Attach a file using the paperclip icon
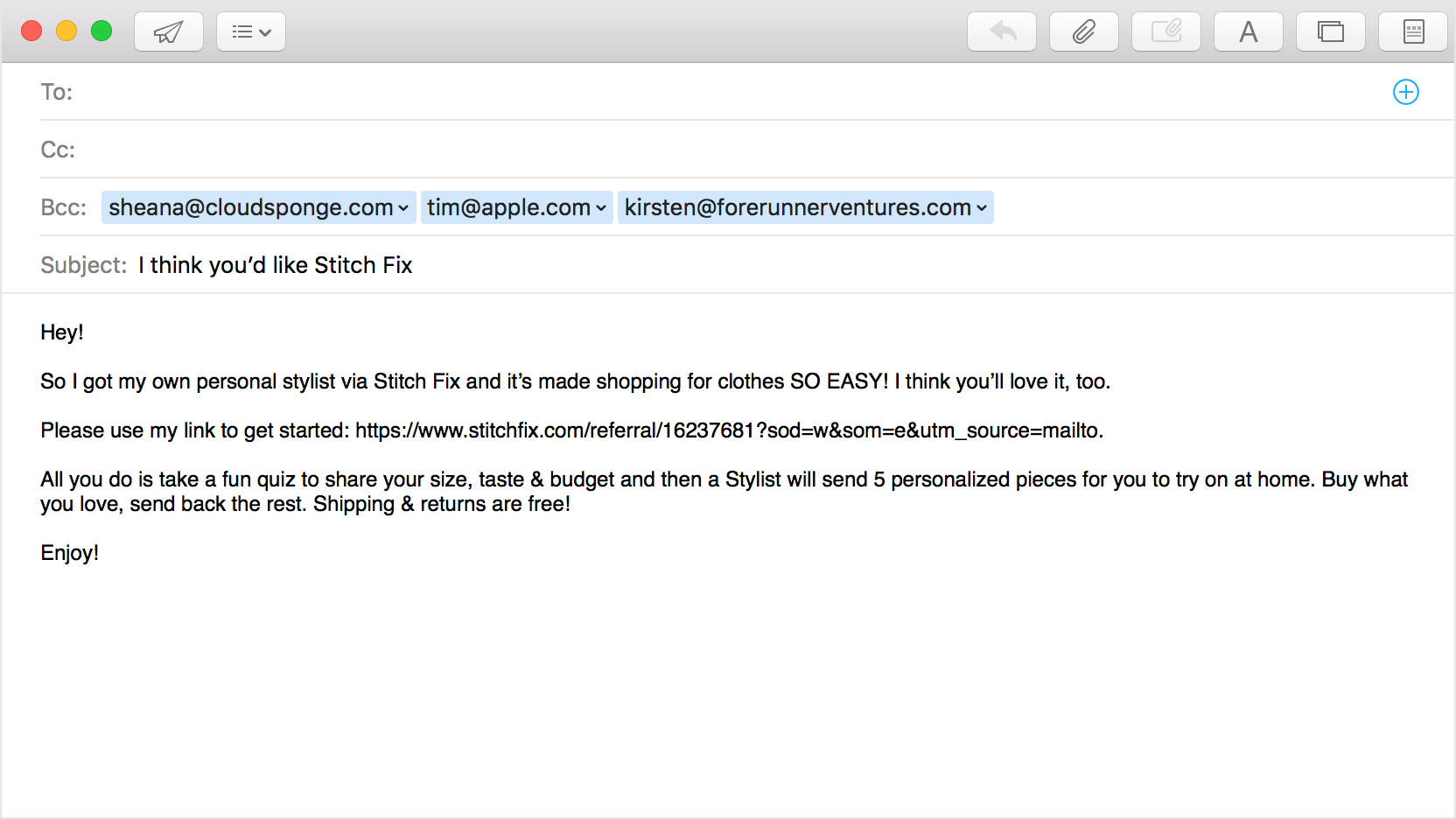This screenshot has width=1456, height=819. click(x=1084, y=31)
